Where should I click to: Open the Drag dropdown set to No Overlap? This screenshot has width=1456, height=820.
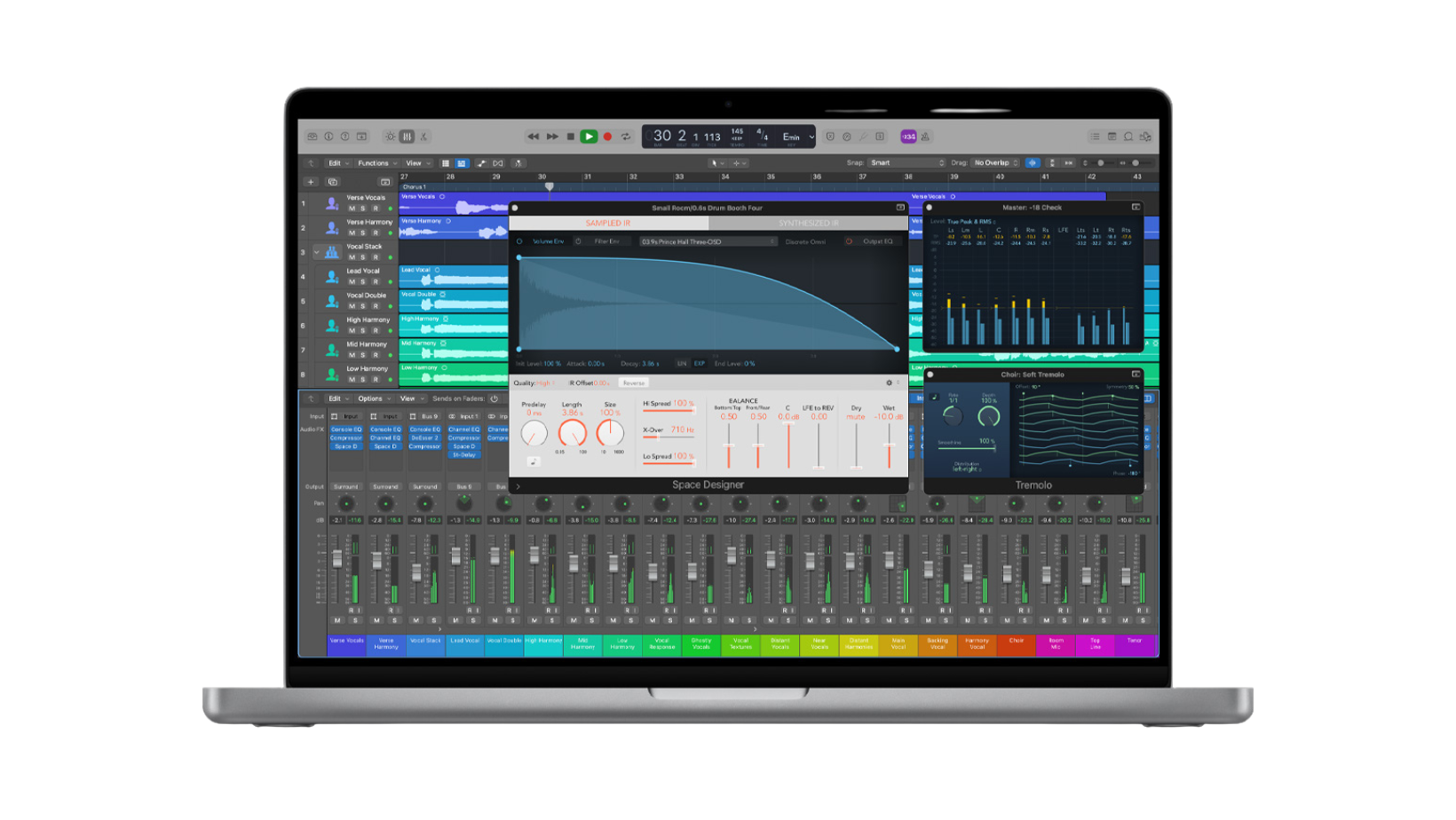[x=996, y=163]
